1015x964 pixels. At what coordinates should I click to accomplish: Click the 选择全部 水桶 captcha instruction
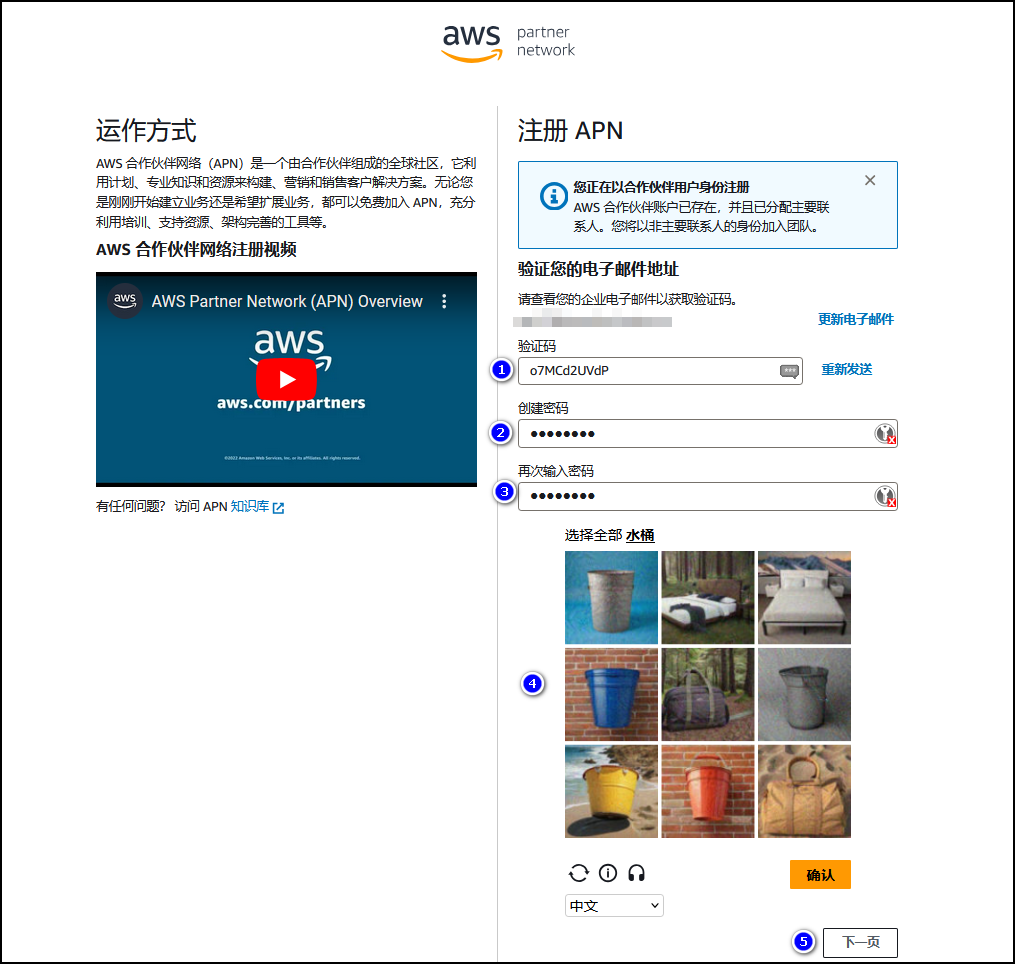click(610, 535)
